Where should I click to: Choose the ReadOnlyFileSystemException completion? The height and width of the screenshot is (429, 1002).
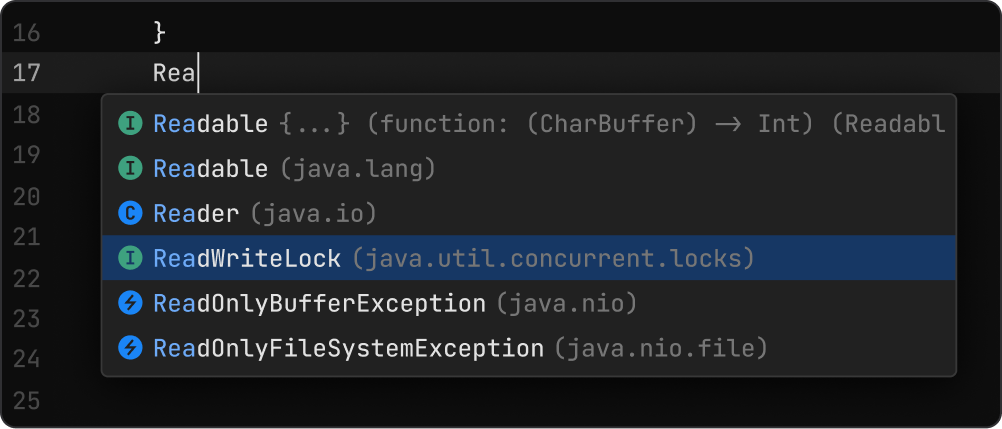[347, 348]
